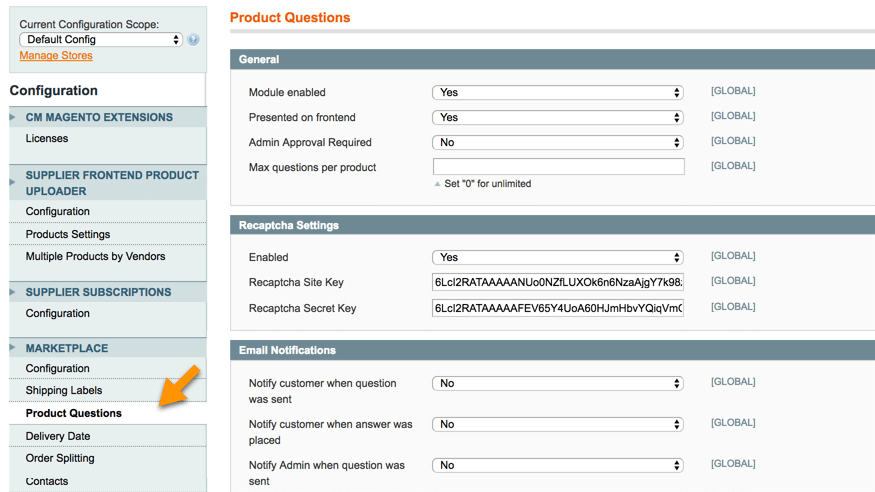Click the Recaptcha Site Key field
This screenshot has width=875, height=492.
coord(558,282)
